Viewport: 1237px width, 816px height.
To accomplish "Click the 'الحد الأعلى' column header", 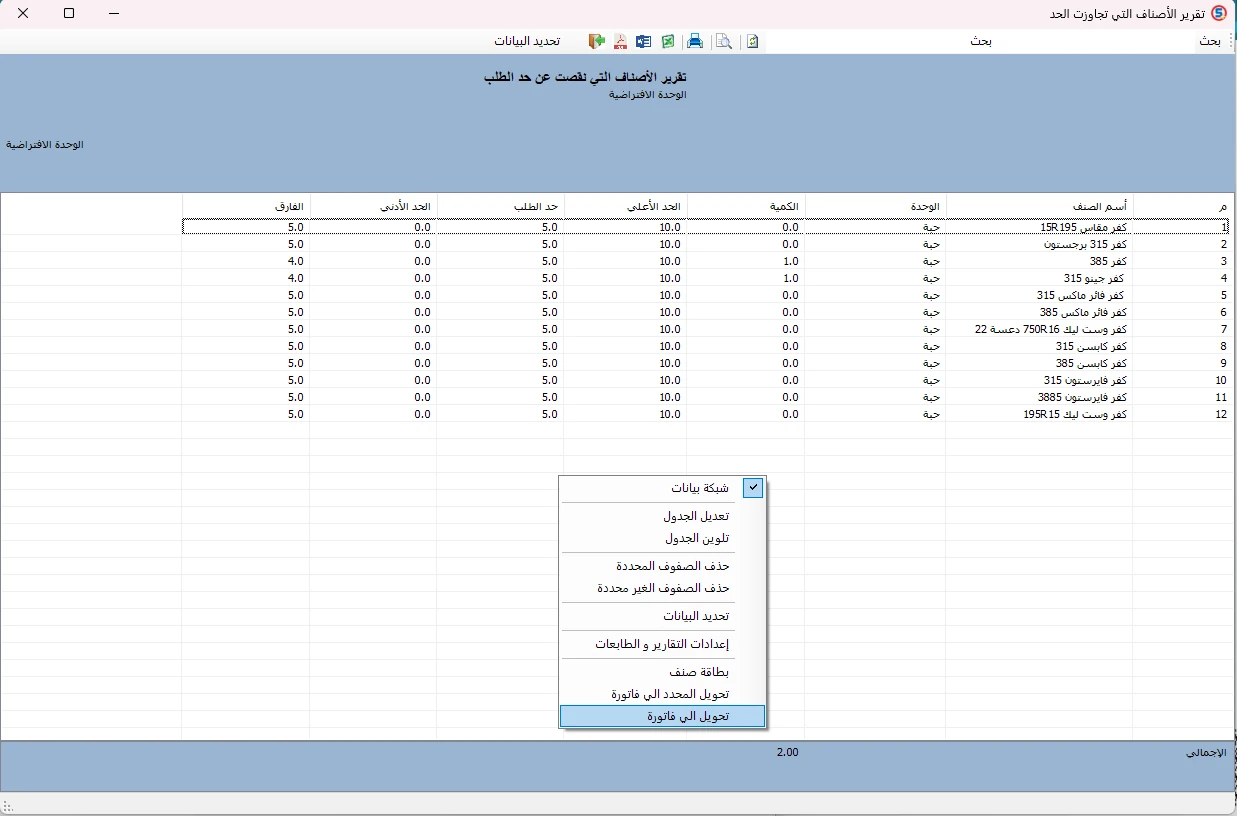I will tap(626, 205).
